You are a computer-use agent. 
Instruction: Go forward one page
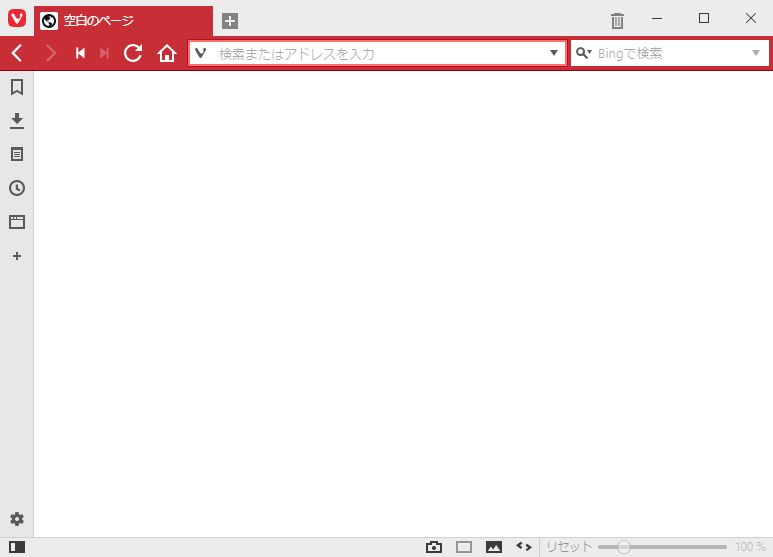click(x=50, y=53)
